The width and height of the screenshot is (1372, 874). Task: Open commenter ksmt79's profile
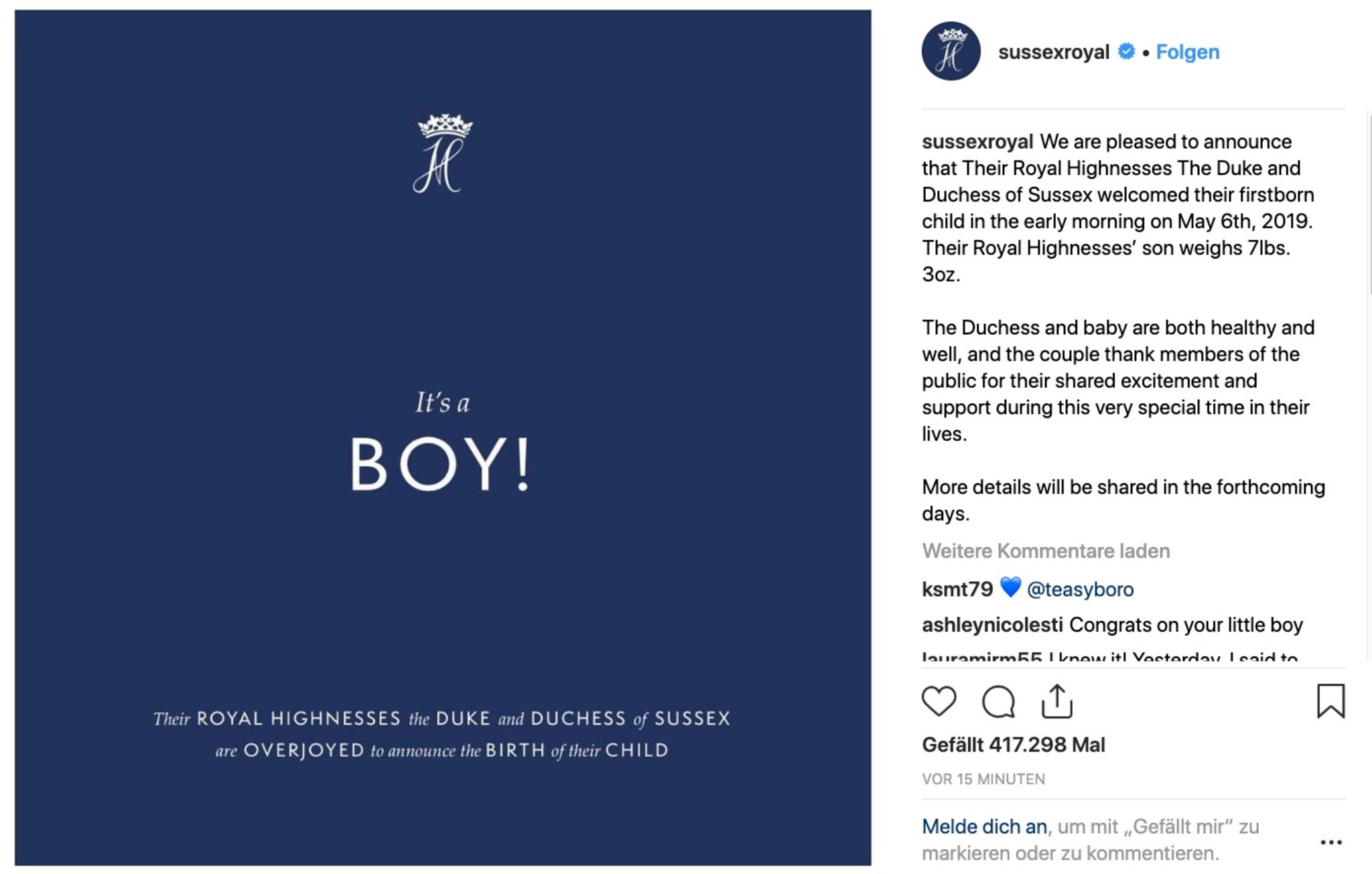(957, 589)
